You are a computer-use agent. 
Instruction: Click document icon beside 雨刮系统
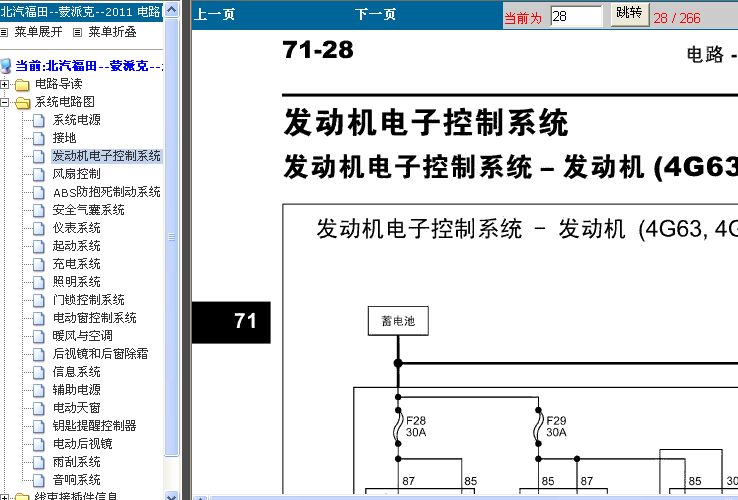[x=39, y=463]
